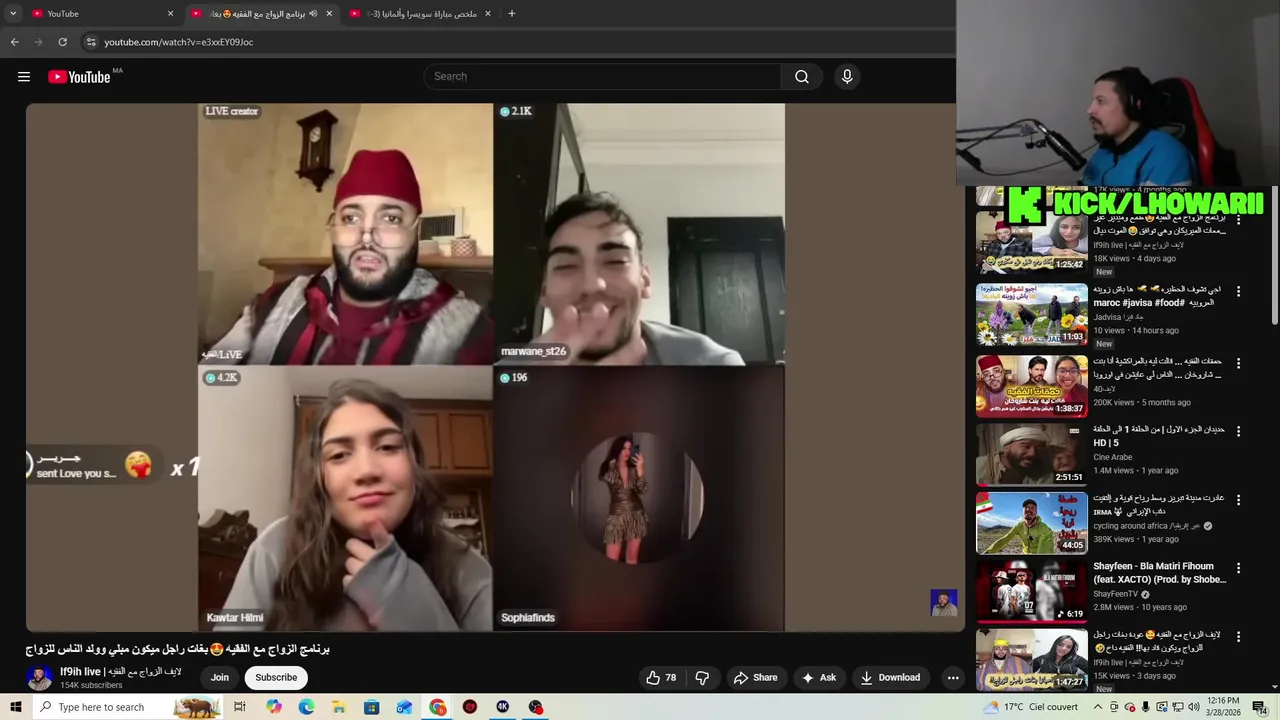Open options for cycling around africa video
This screenshot has width=1280, height=720.
[x=1238, y=500]
